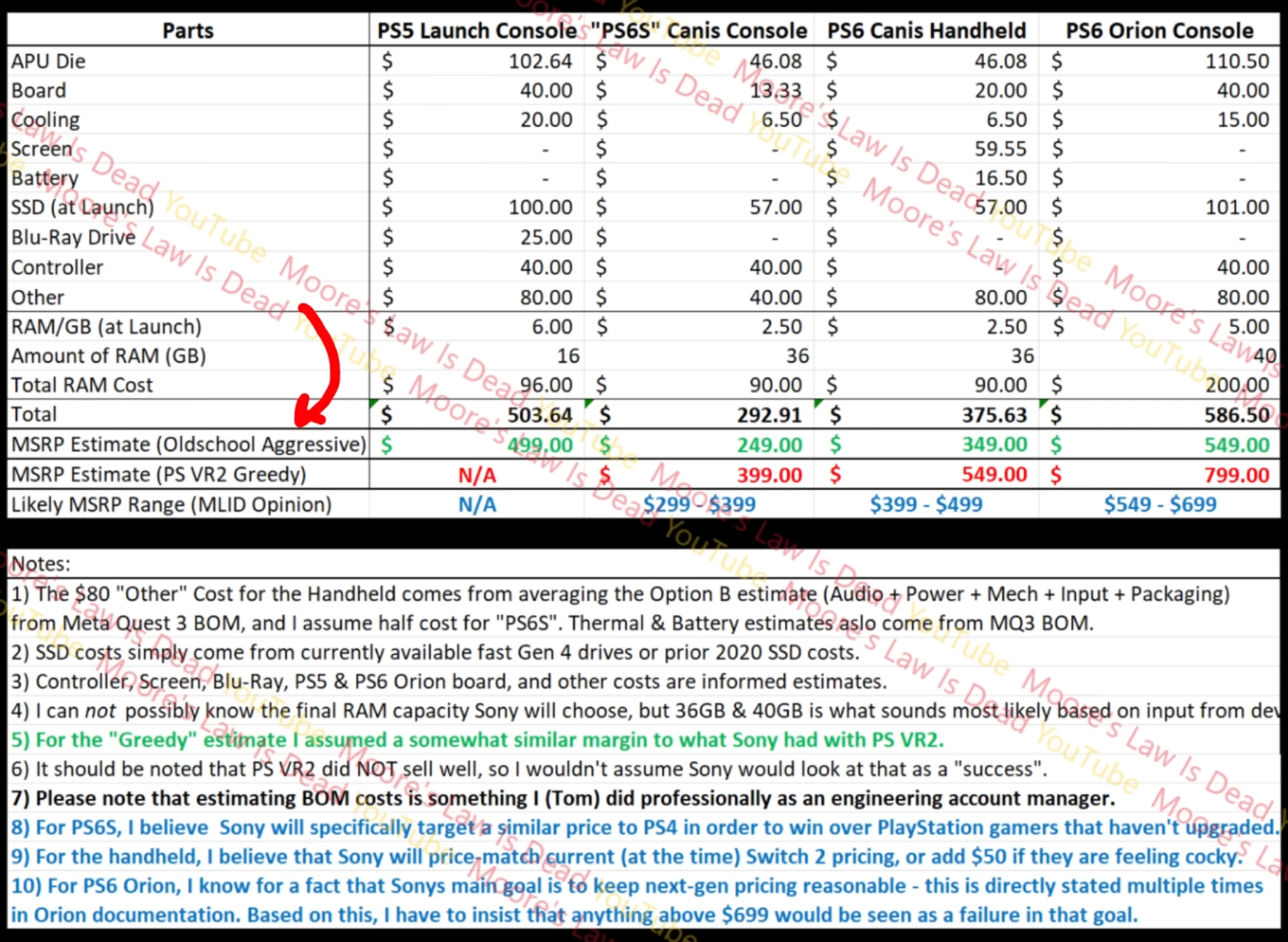Select the PS5 RAM amount 16

[x=568, y=355]
